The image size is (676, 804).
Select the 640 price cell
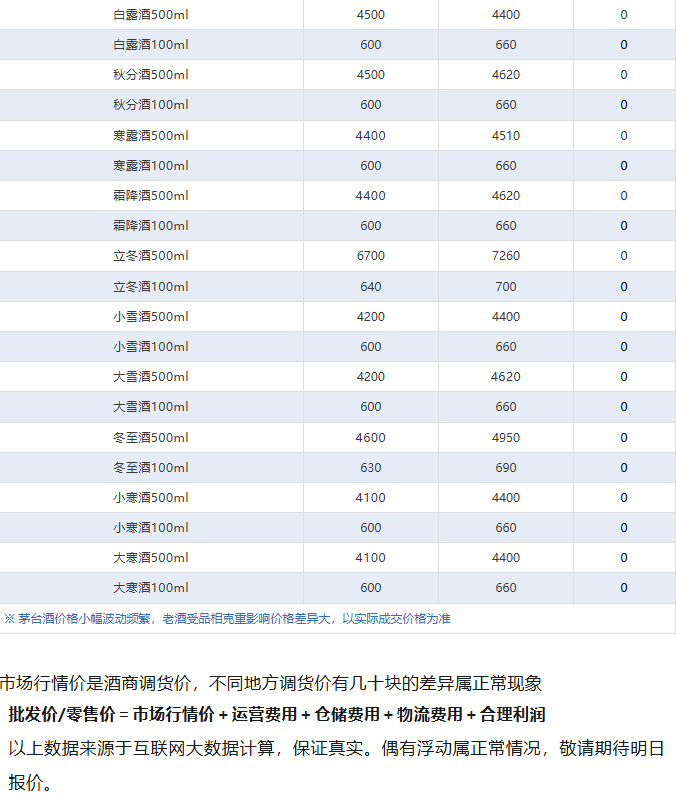pyautogui.click(x=370, y=287)
